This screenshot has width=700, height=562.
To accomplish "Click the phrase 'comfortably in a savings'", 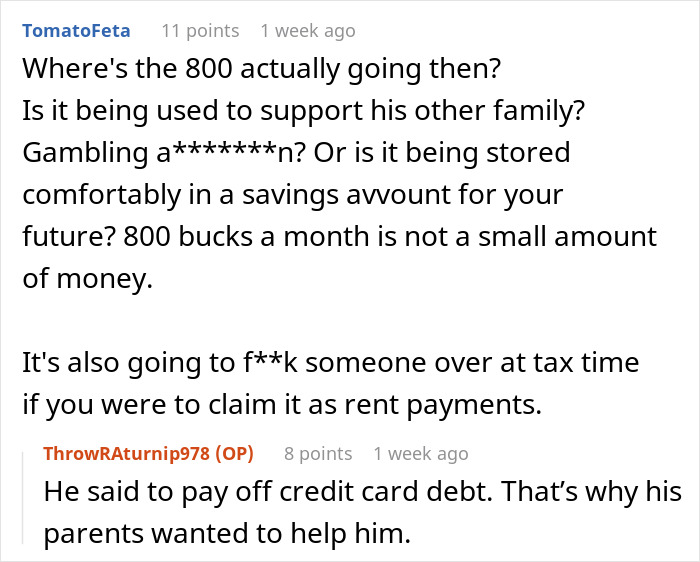I will [180, 195].
